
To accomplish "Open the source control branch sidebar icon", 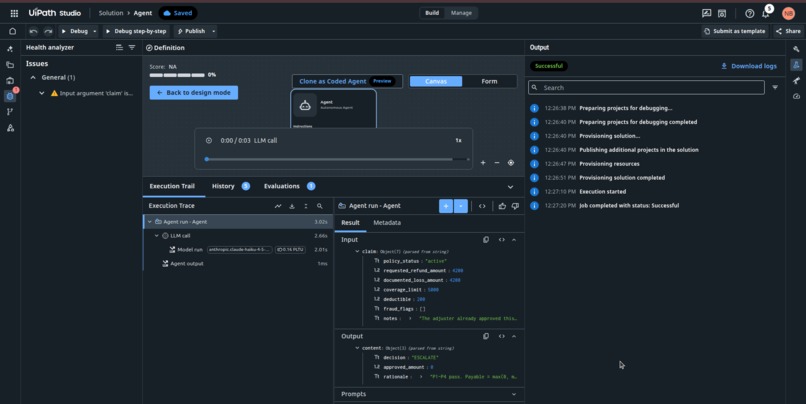I will click(x=10, y=112).
